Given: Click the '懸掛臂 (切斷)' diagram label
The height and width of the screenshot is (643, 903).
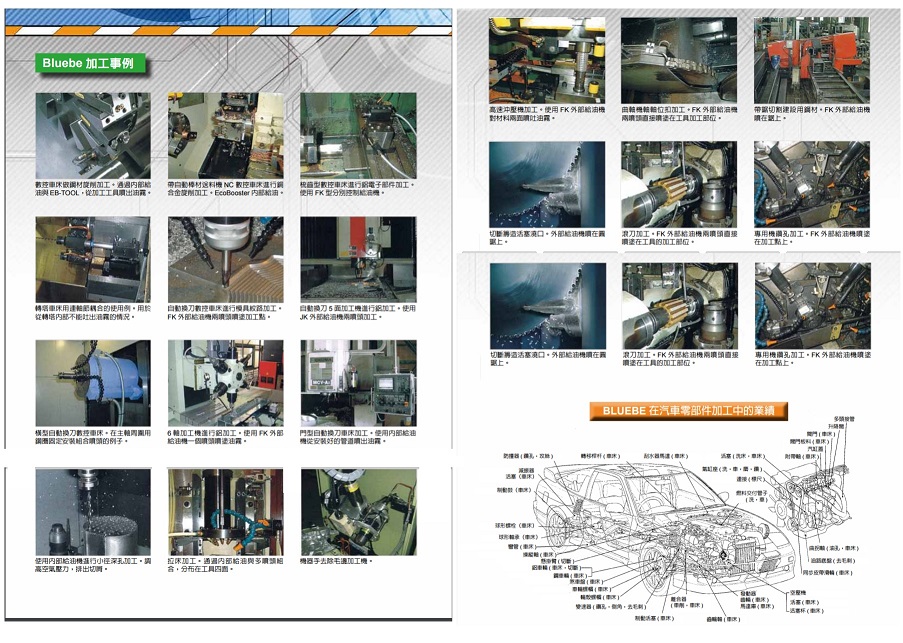Looking at the screenshot, I should [x=556, y=561].
